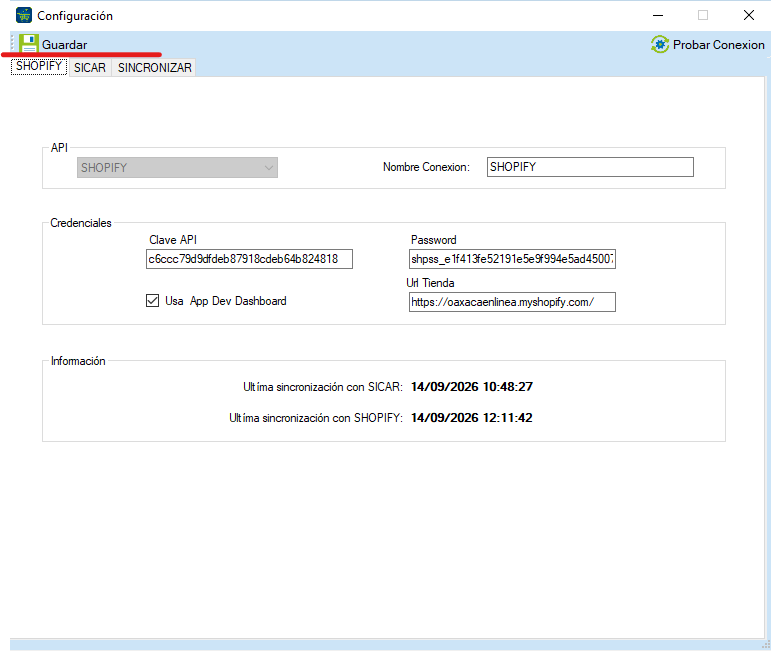Click the resize grip at window corner
The height and width of the screenshot is (651, 771).
point(766,645)
